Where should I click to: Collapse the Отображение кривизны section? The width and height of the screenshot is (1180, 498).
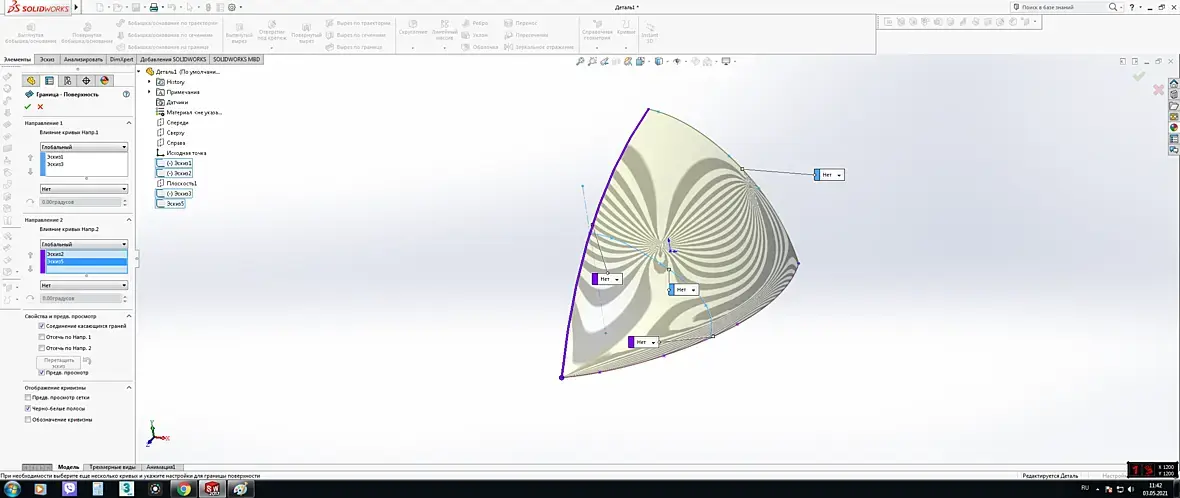pyautogui.click(x=129, y=387)
